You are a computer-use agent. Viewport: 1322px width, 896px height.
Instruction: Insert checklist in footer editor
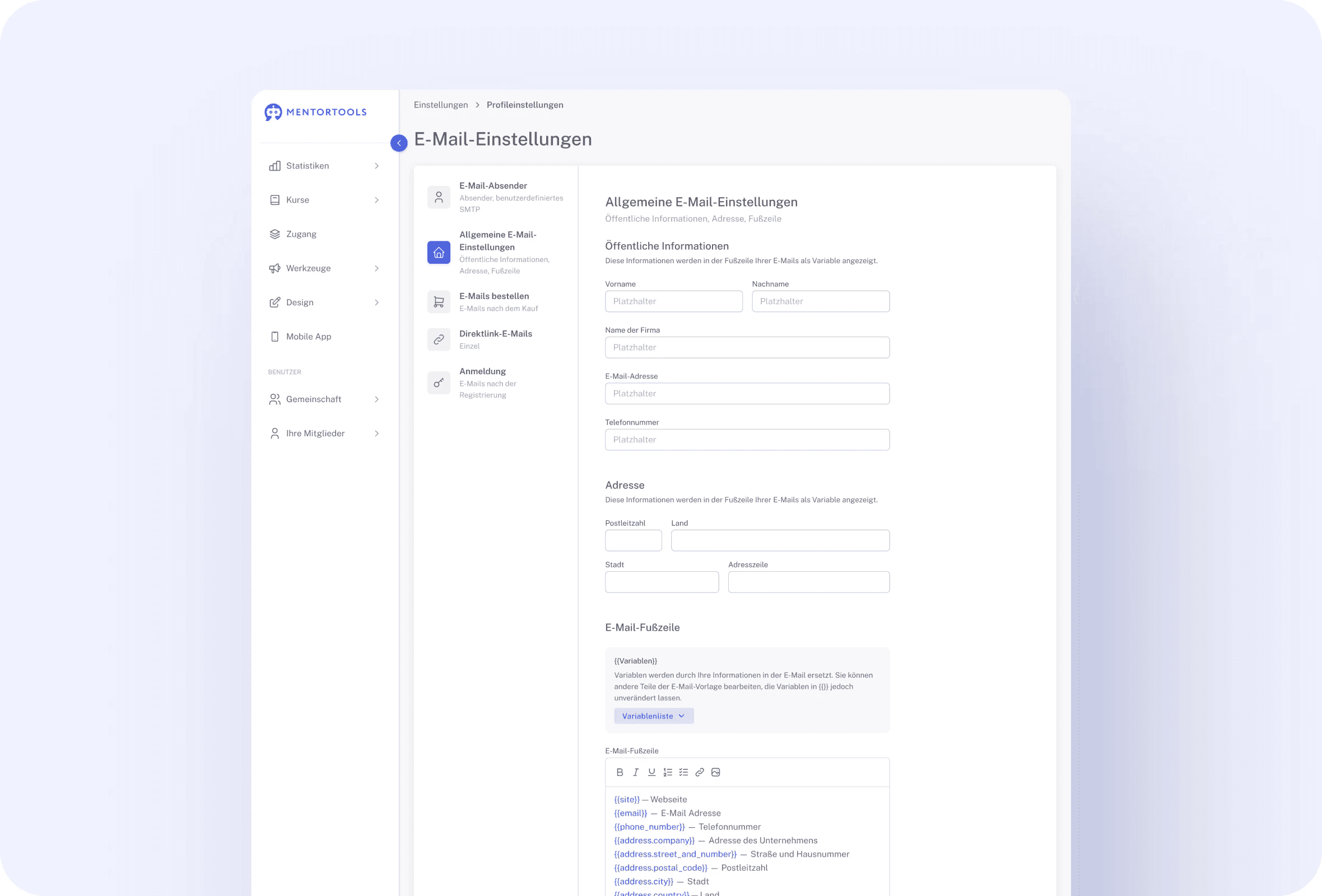pos(683,772)
